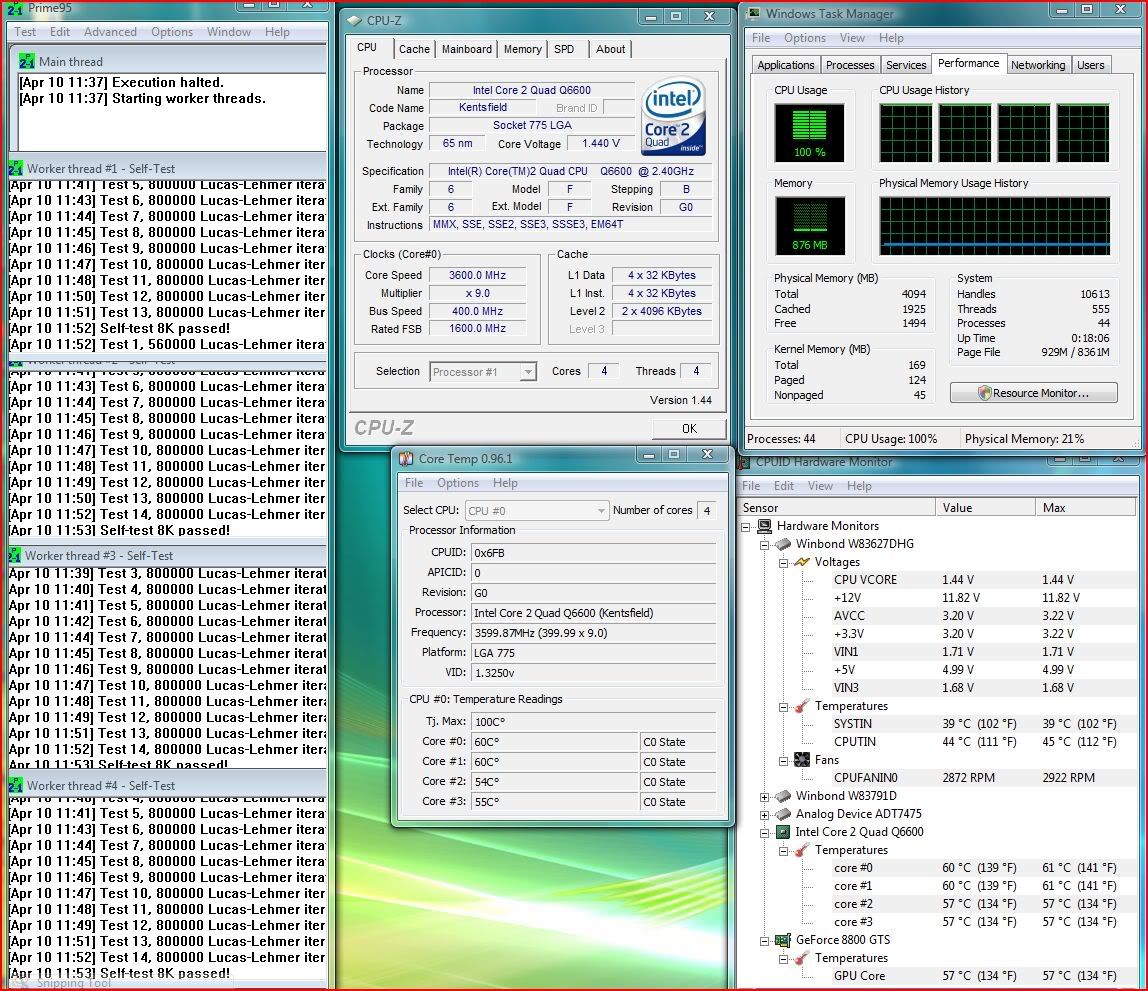Open the Help menu in Task Manager
Viewport: 1148px width, 991px height.
(x=891, y=38)
